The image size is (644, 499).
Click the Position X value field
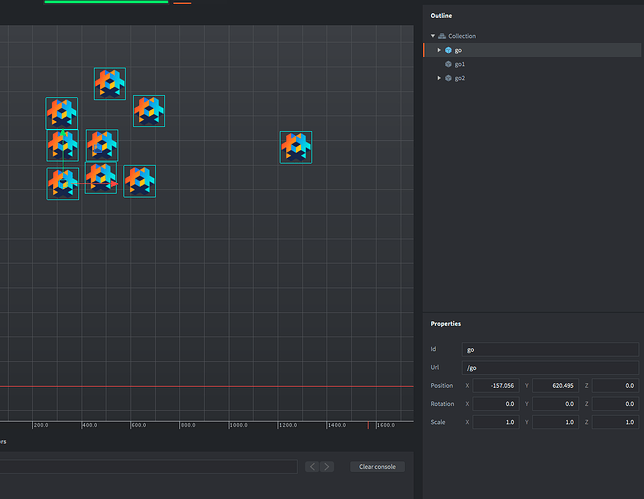click(x=495, y=386)
